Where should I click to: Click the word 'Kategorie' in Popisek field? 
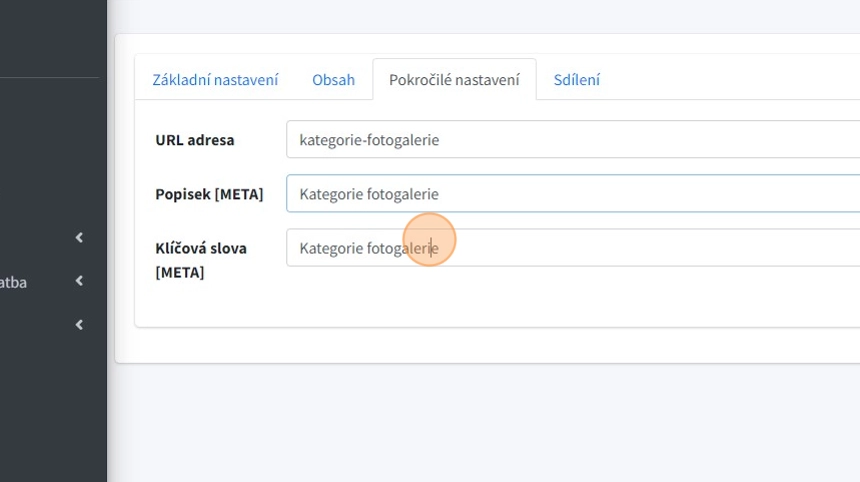point(331,194)
